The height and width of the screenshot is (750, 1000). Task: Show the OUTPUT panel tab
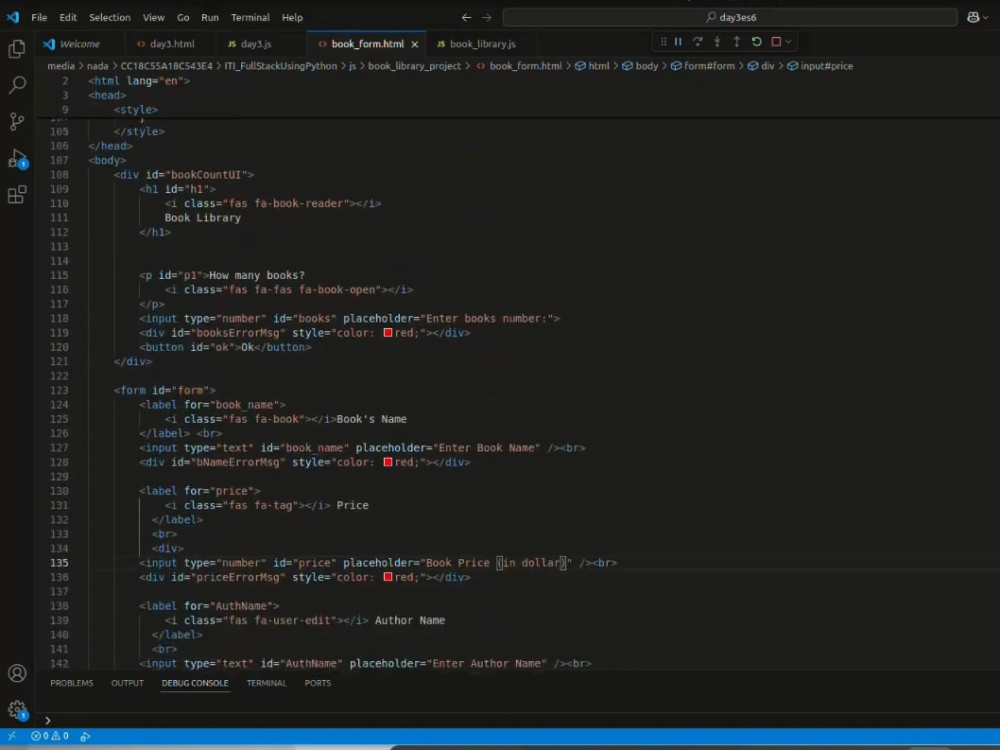[x=127, y=683]
